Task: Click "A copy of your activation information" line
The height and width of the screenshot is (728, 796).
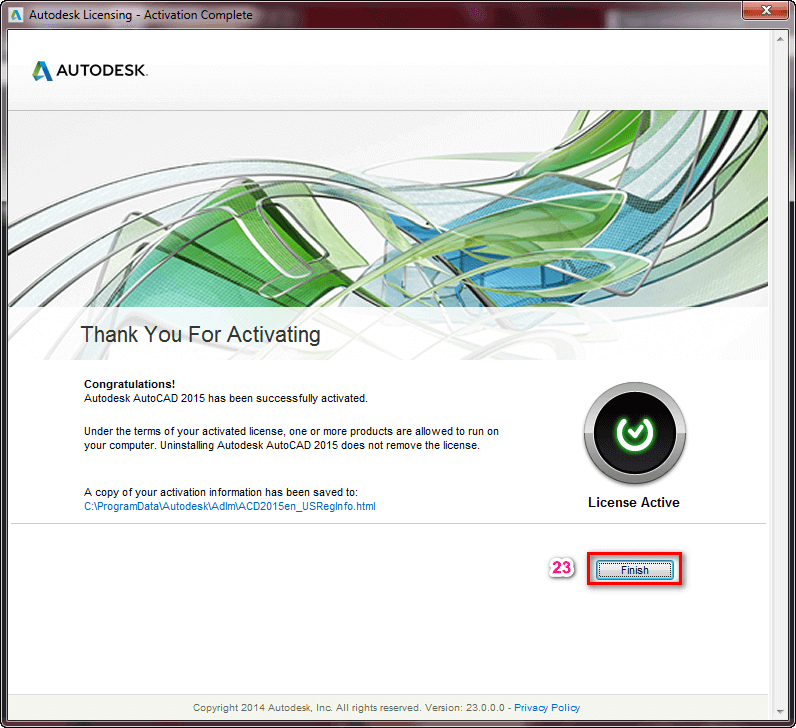Action: 221,492
